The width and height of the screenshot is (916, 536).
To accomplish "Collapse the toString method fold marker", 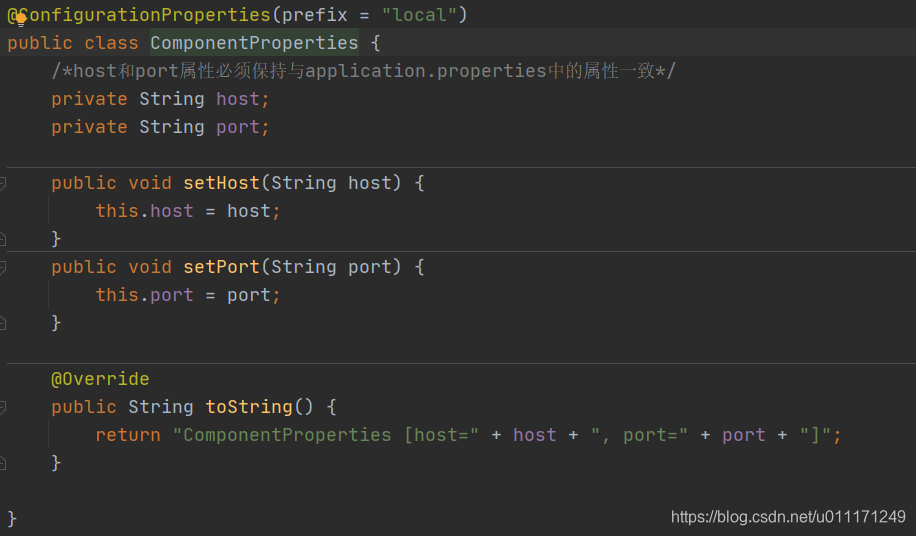I will pyautogui.click(x=2, y=408).
